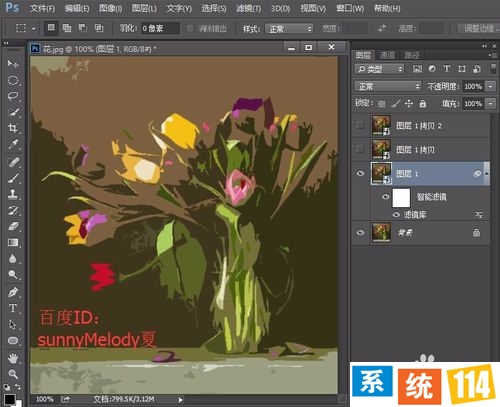The width and height of the screenshot is (500, 407).
Task: Select the Pen tool
Action: point(13,292)
